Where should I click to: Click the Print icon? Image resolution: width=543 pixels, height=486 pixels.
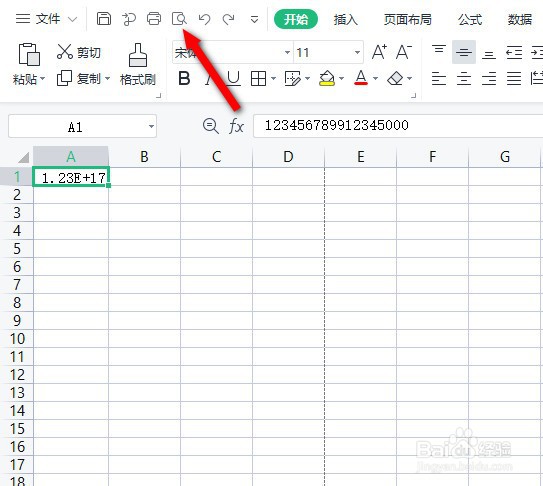pyautogui.click(x=154, y=19)
